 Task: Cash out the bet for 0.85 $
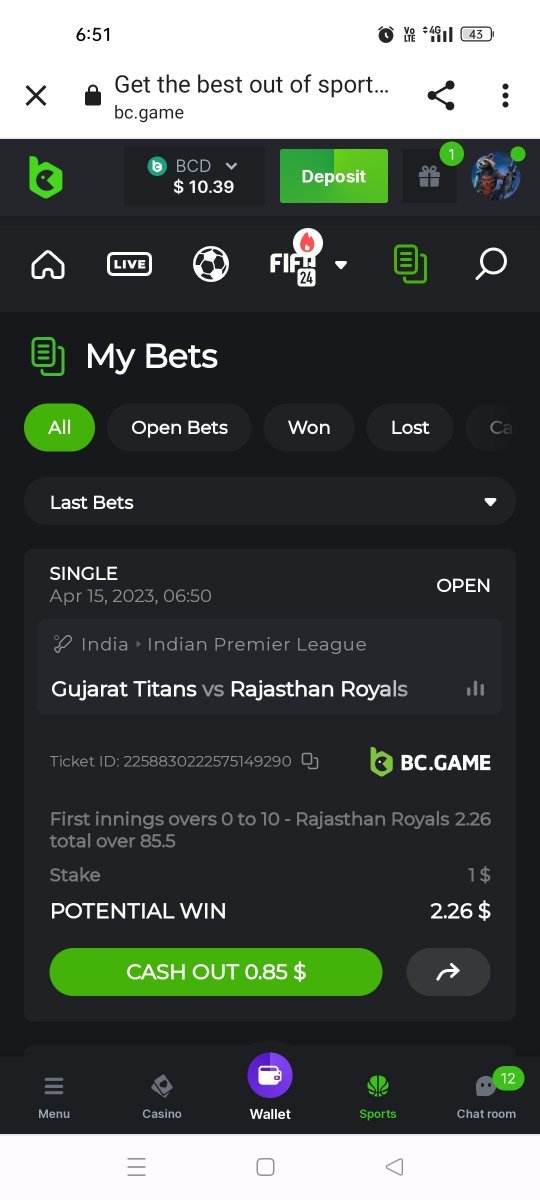pyautogui.click(x=216, y=972)
